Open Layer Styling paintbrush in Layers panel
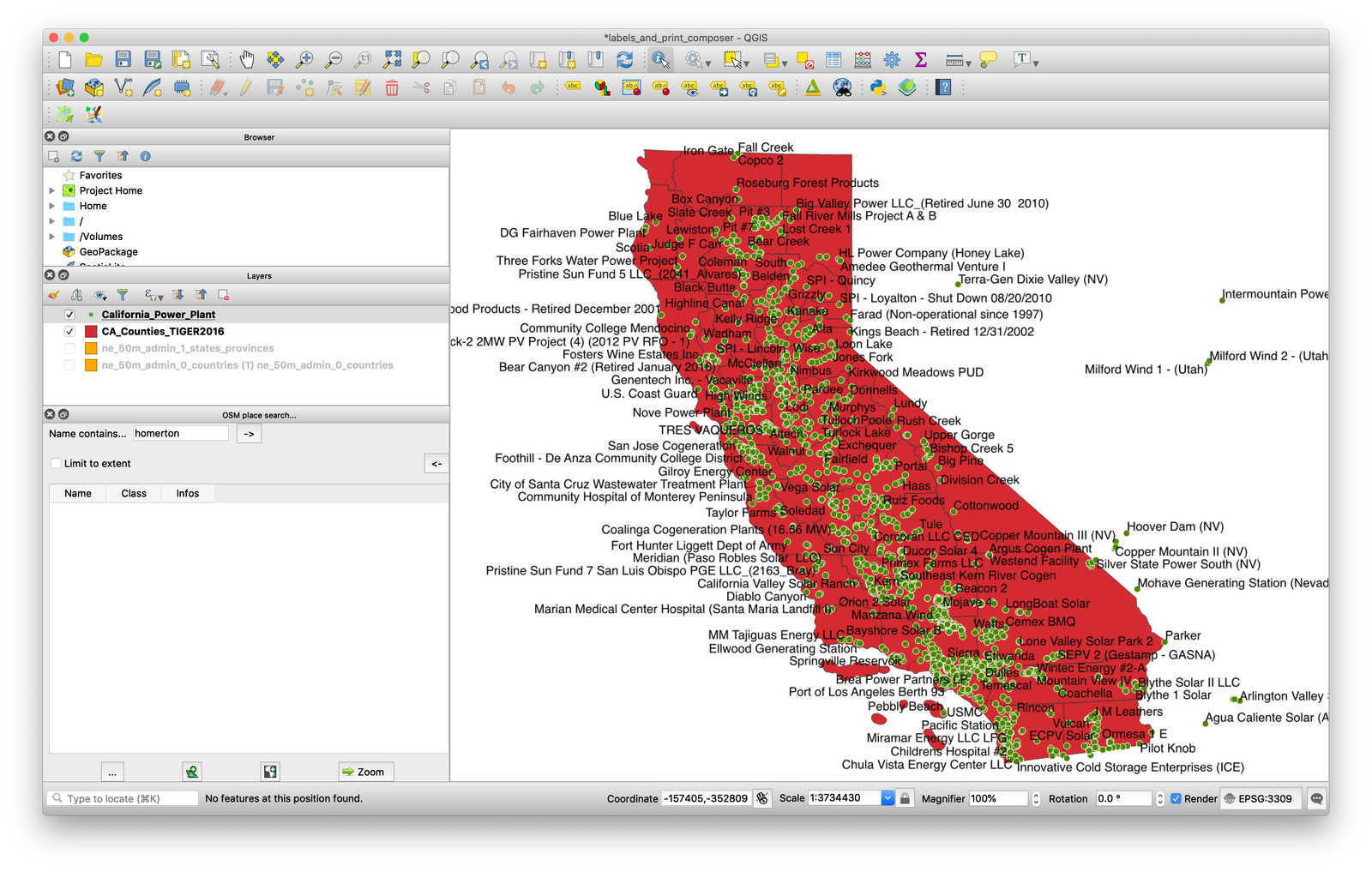1372x872 pixels. tap(53, 295)
